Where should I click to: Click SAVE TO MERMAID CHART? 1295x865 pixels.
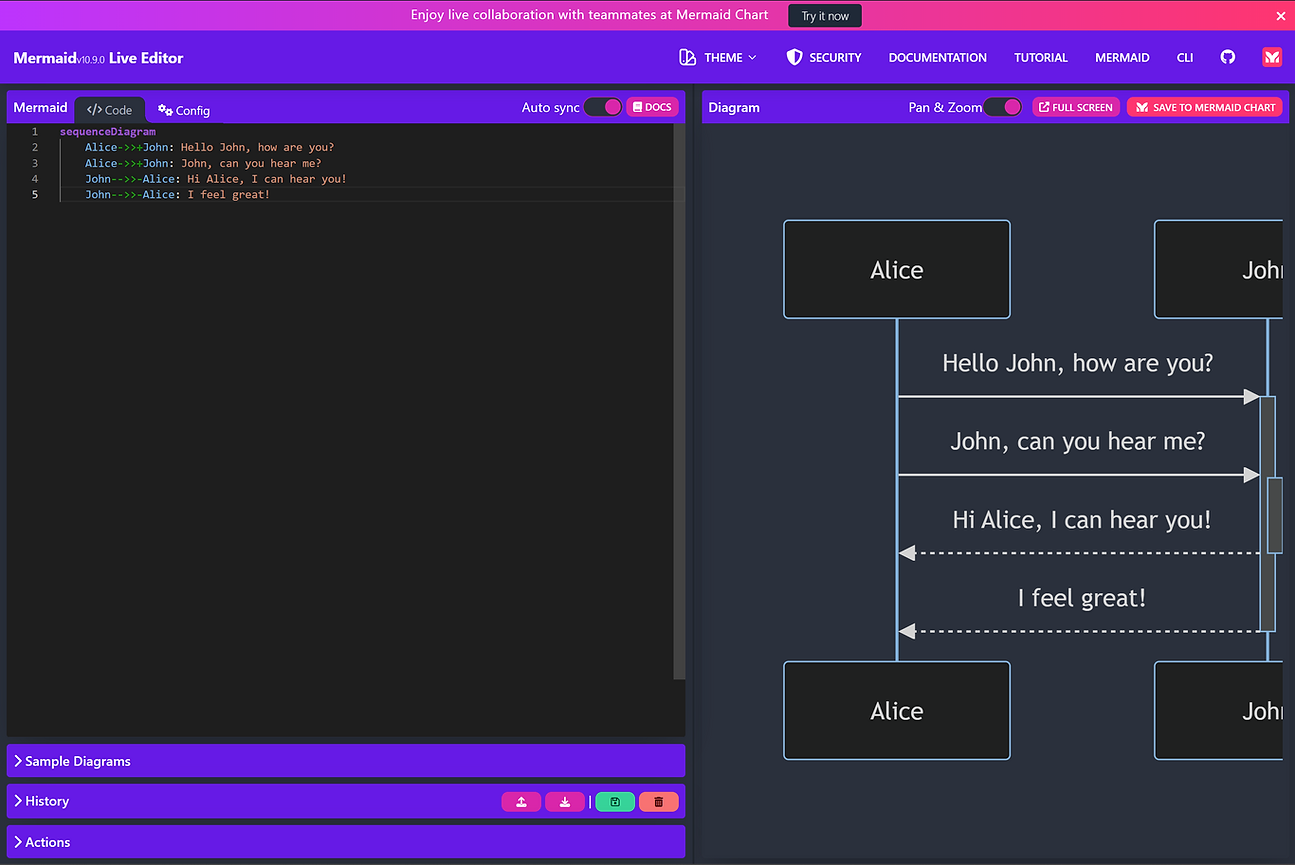[1205, 107]
